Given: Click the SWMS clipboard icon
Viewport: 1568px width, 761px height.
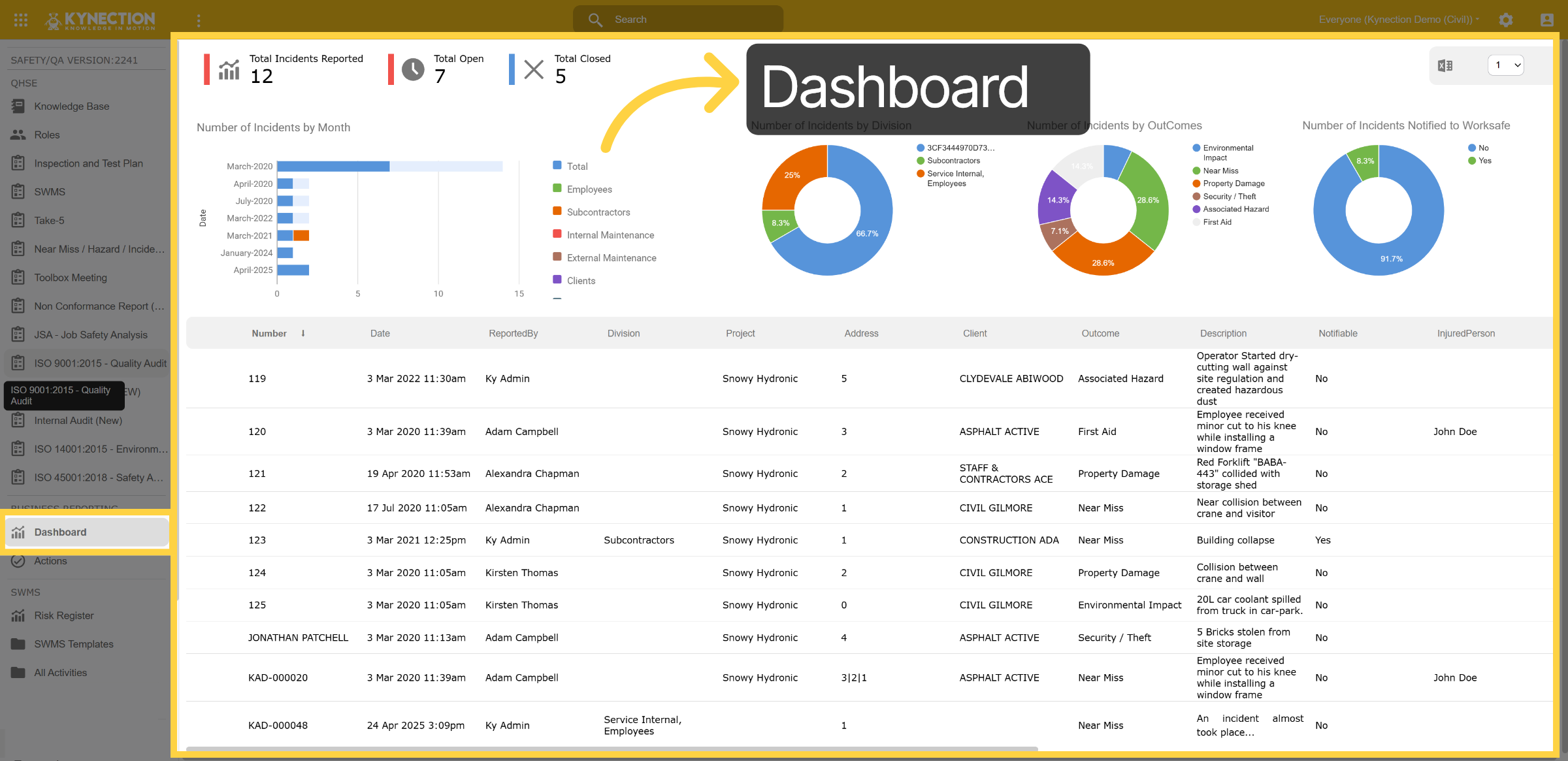Looking at the screenshot, I should (18, 192).
